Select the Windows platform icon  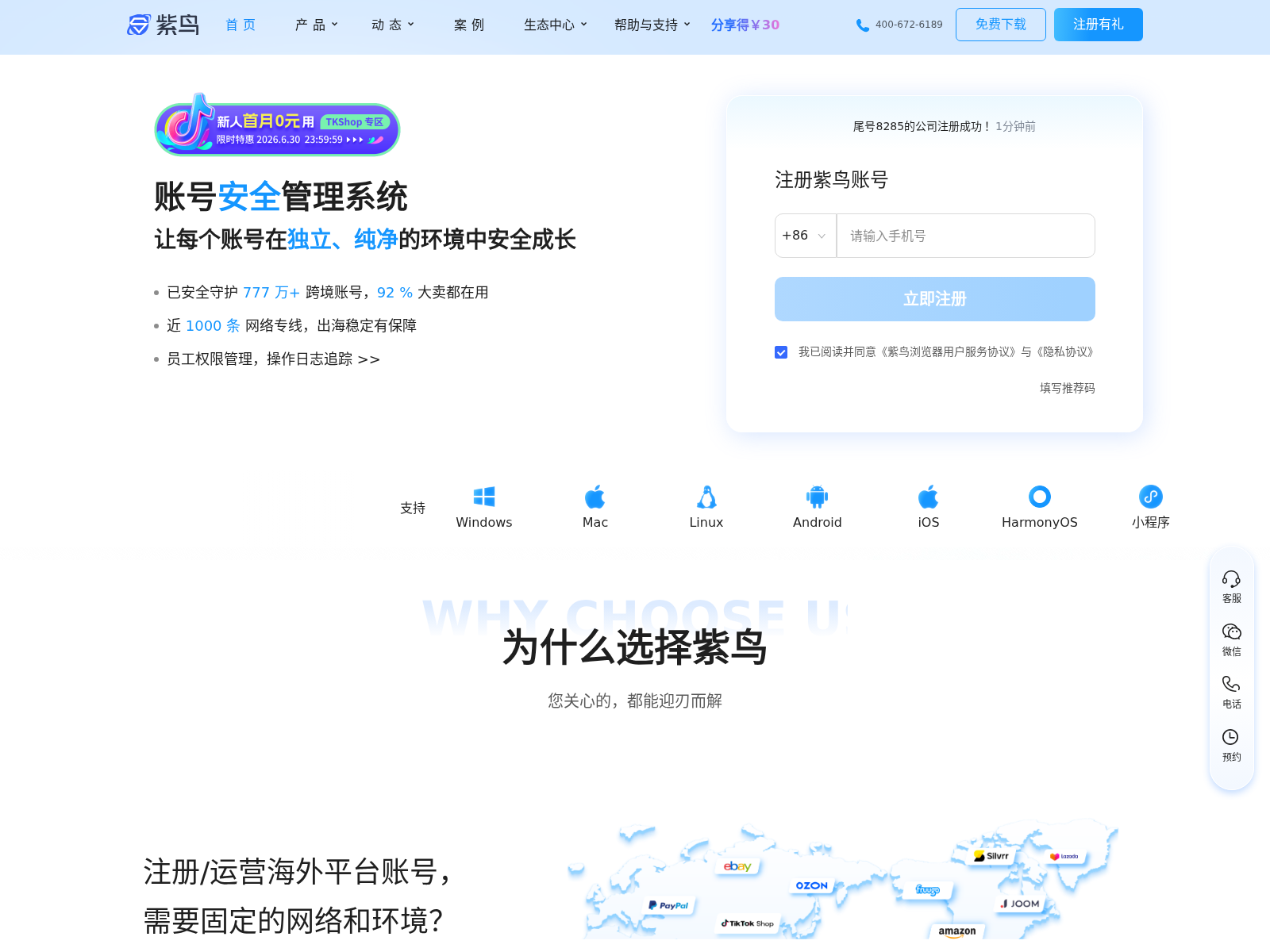pyautogui.click(x=484, y=496)
